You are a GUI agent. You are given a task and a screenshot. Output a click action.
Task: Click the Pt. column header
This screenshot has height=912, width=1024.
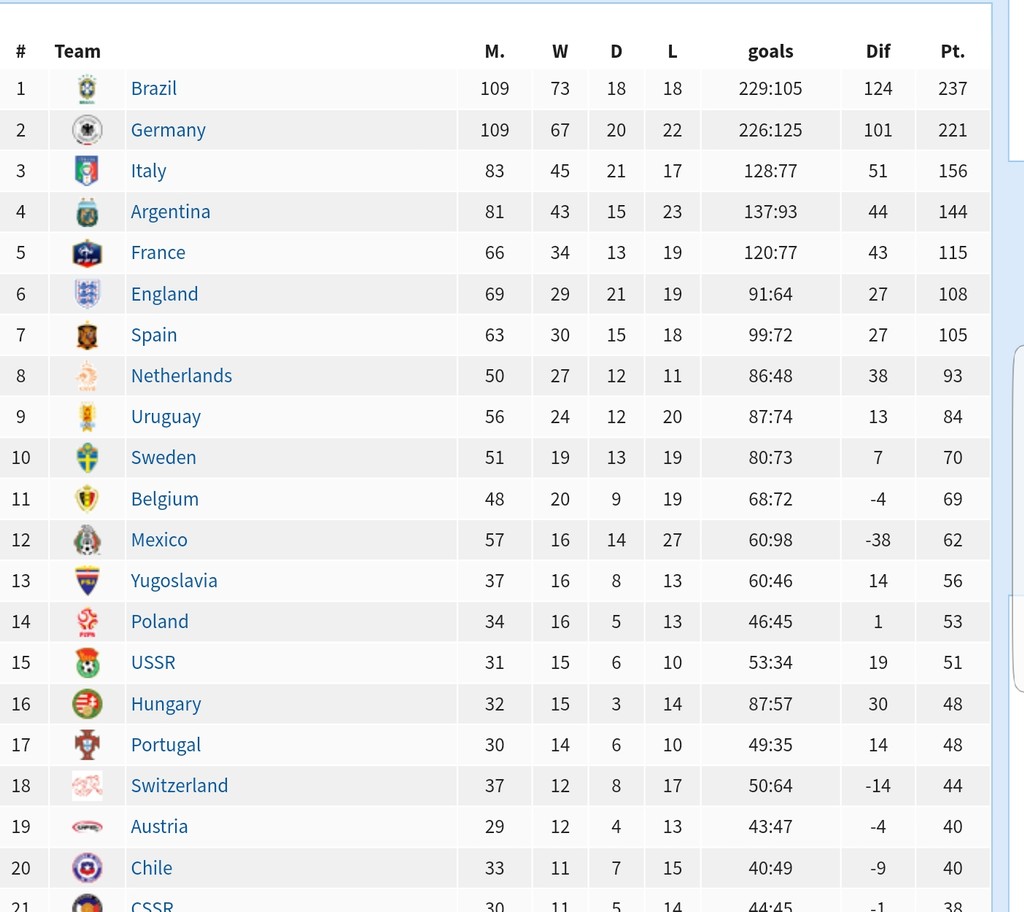(952, 51)
